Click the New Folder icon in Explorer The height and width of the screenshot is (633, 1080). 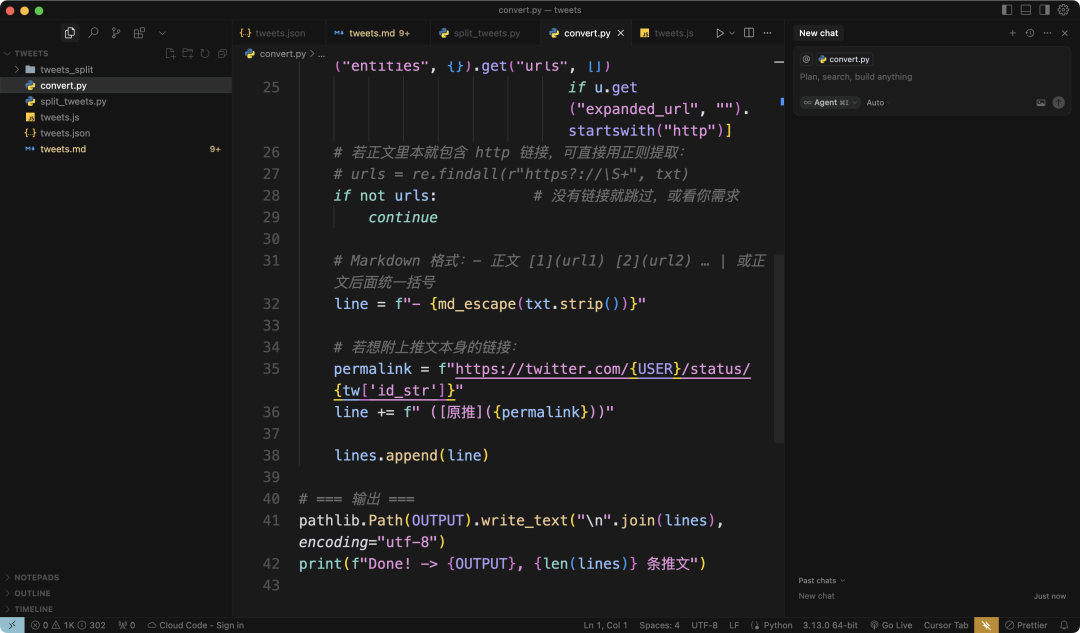187,53
